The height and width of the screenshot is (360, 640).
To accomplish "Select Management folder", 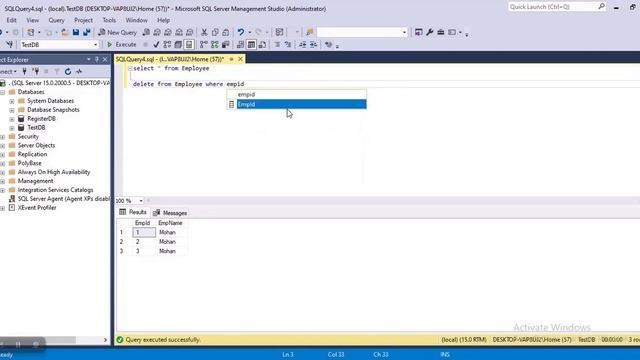I will tap(35, 181).
